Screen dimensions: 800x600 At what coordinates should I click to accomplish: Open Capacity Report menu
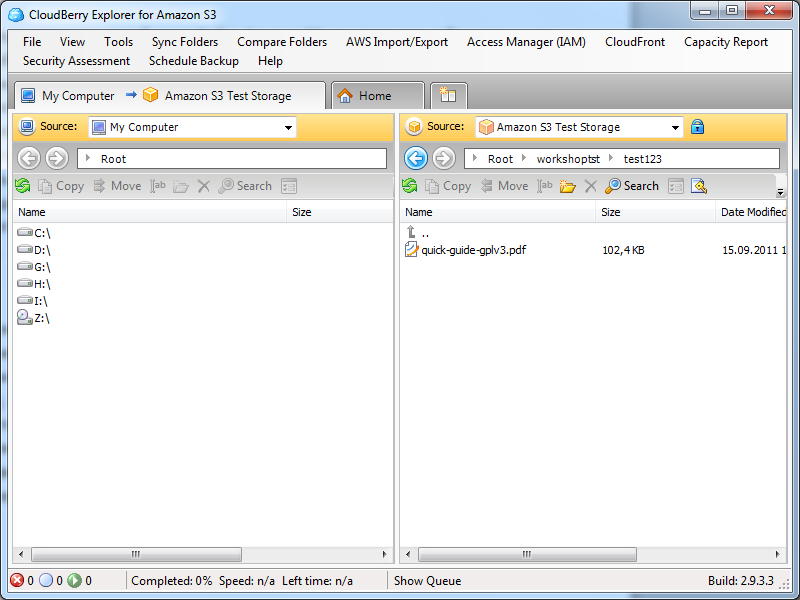pos(726,42)
